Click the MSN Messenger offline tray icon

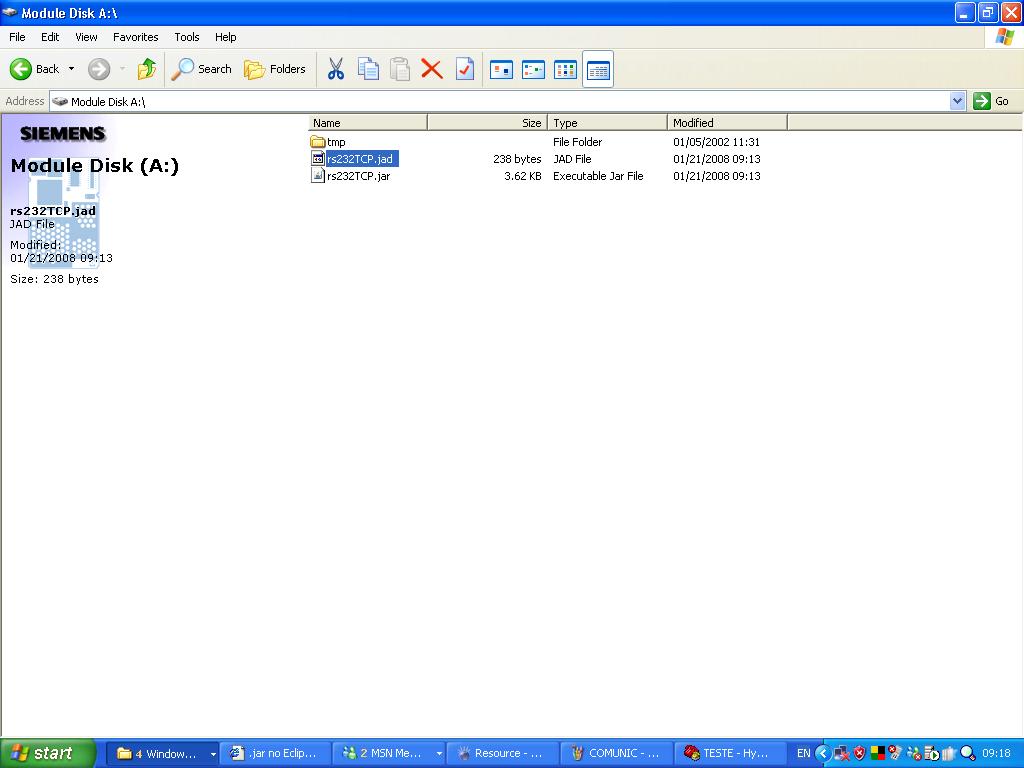pyautogui.click(x=914, y=753)
